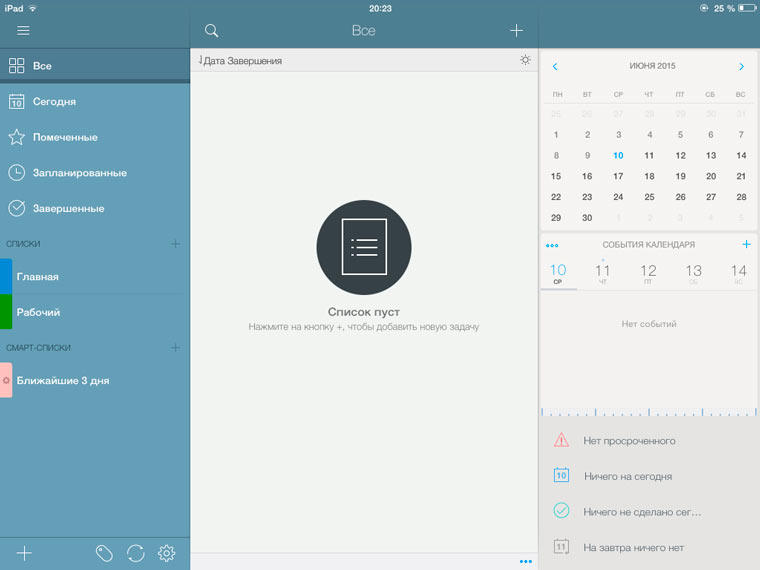760x570 pixels.
Task: Open the hamburger menu icon
Action: [x=23, y=31]
